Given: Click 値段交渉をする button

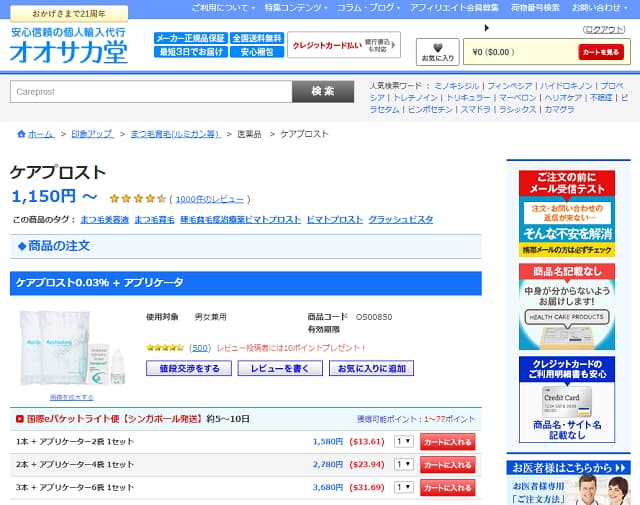Looking at the screenshot, I should (x=189, y=368).
